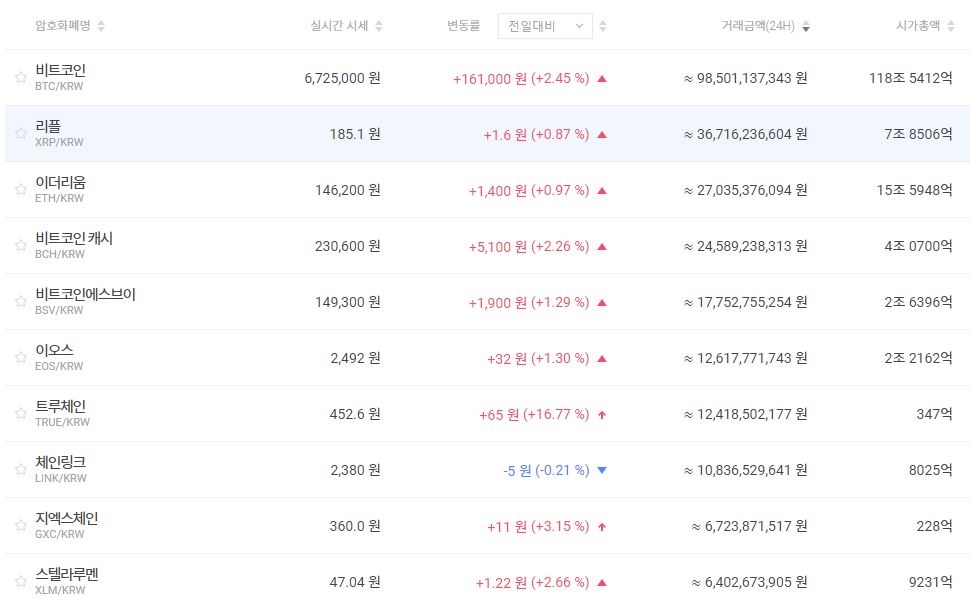This screenshot has width=970, height=606.
Task: Click the 거래금액(24H) column header
Action: [758, 26]
